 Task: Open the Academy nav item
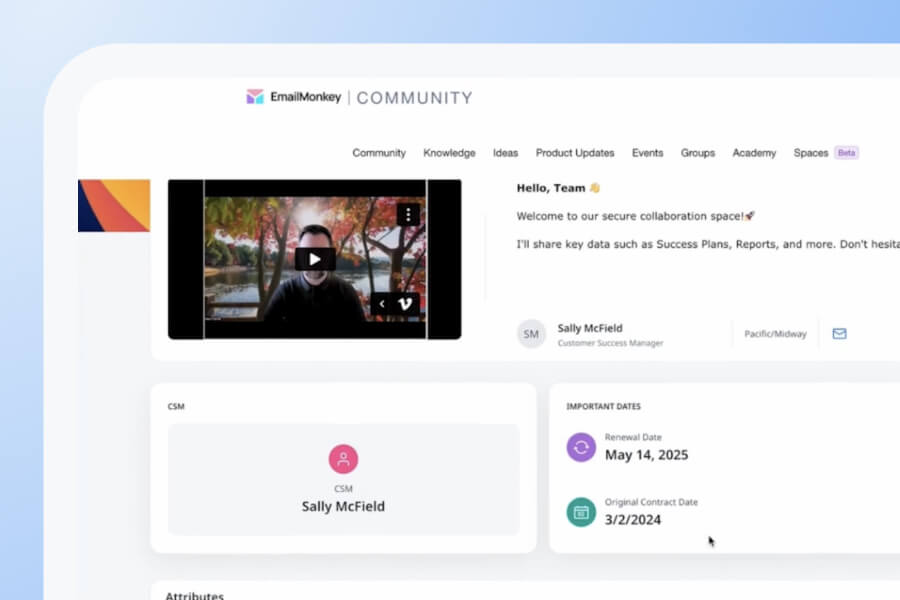pos(754,153)
